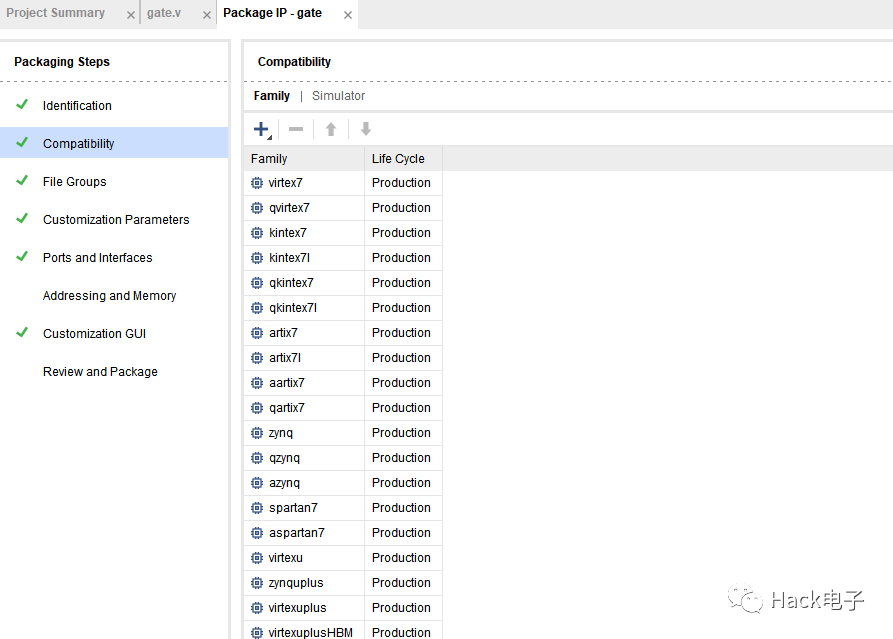Close the Package IP - gate tab

pyautogui.click(x=347, y=15)
